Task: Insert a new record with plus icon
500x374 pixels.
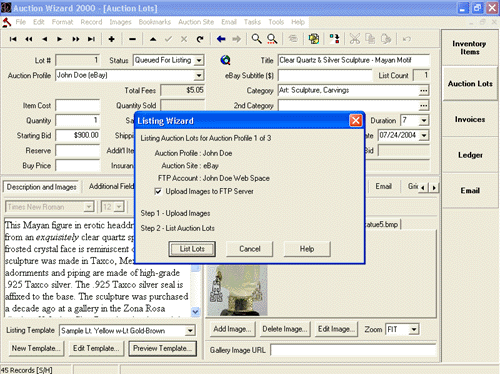Action: click(x=112, y=39)
